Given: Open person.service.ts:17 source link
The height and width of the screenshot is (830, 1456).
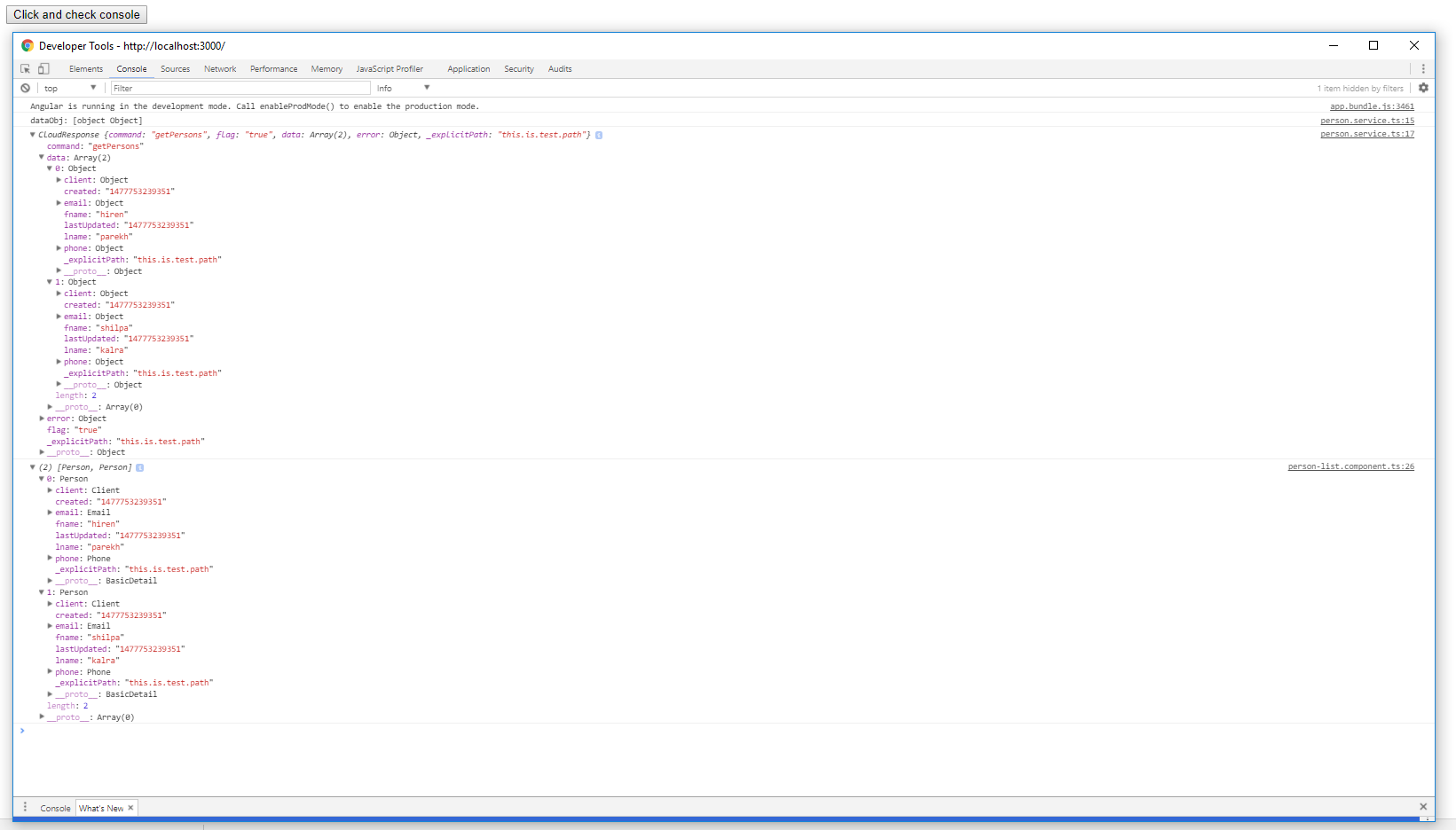Looking at the screenshot, I should (1367, 134).
